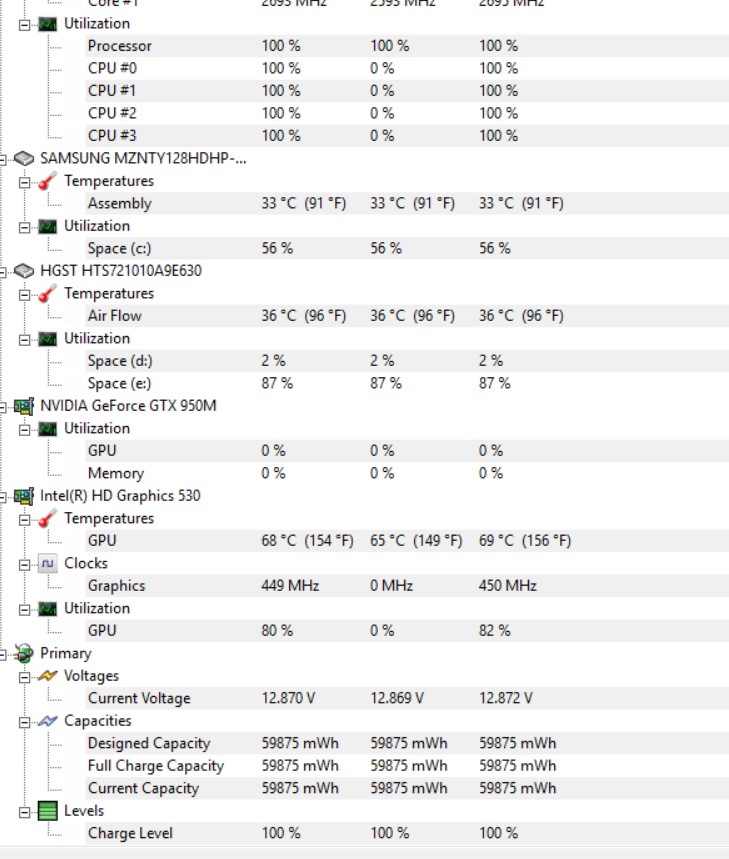
Task: Click the Primary battery icon
Action: [x=23, y=654]
